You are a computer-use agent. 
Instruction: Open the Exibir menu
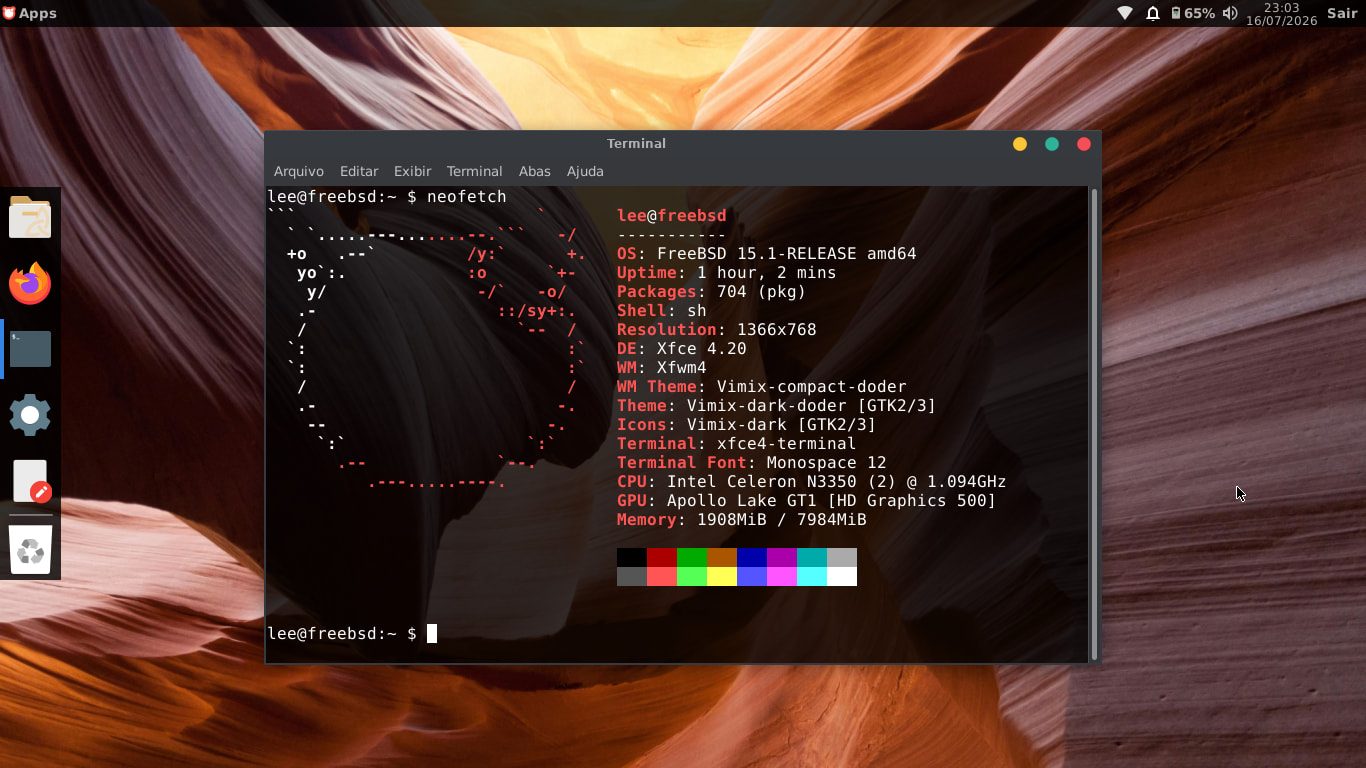[x=412, y=171]
